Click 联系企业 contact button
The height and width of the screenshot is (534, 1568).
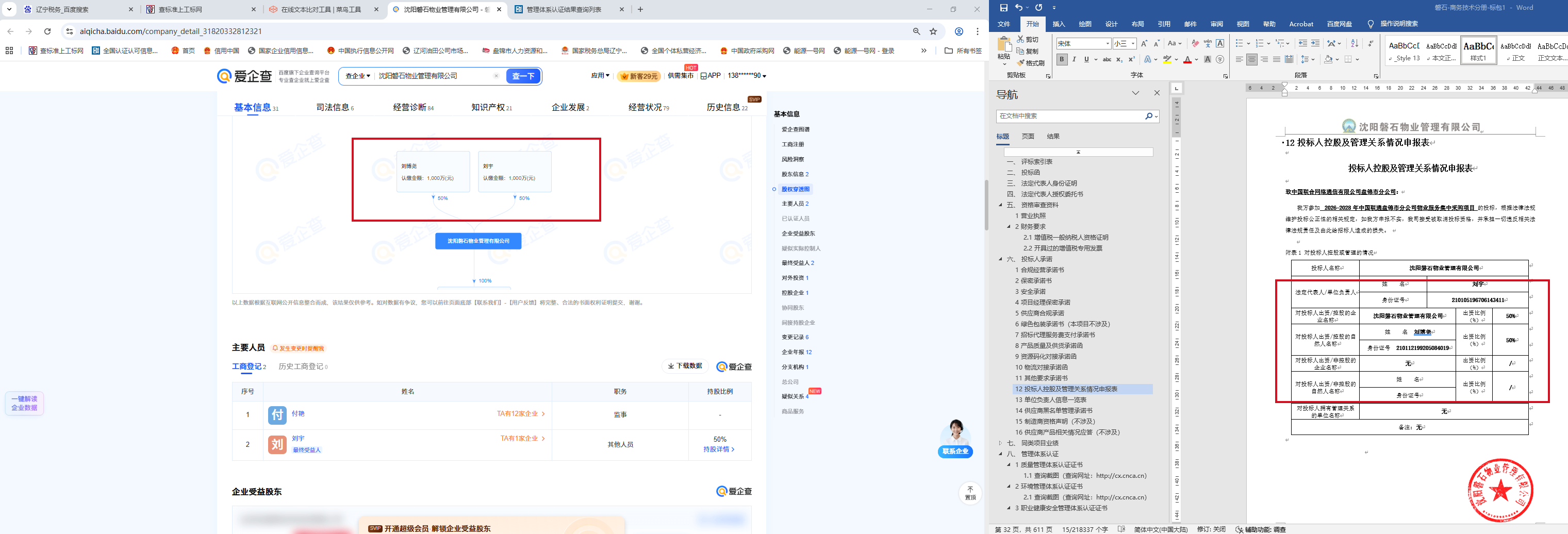point(955,452)
